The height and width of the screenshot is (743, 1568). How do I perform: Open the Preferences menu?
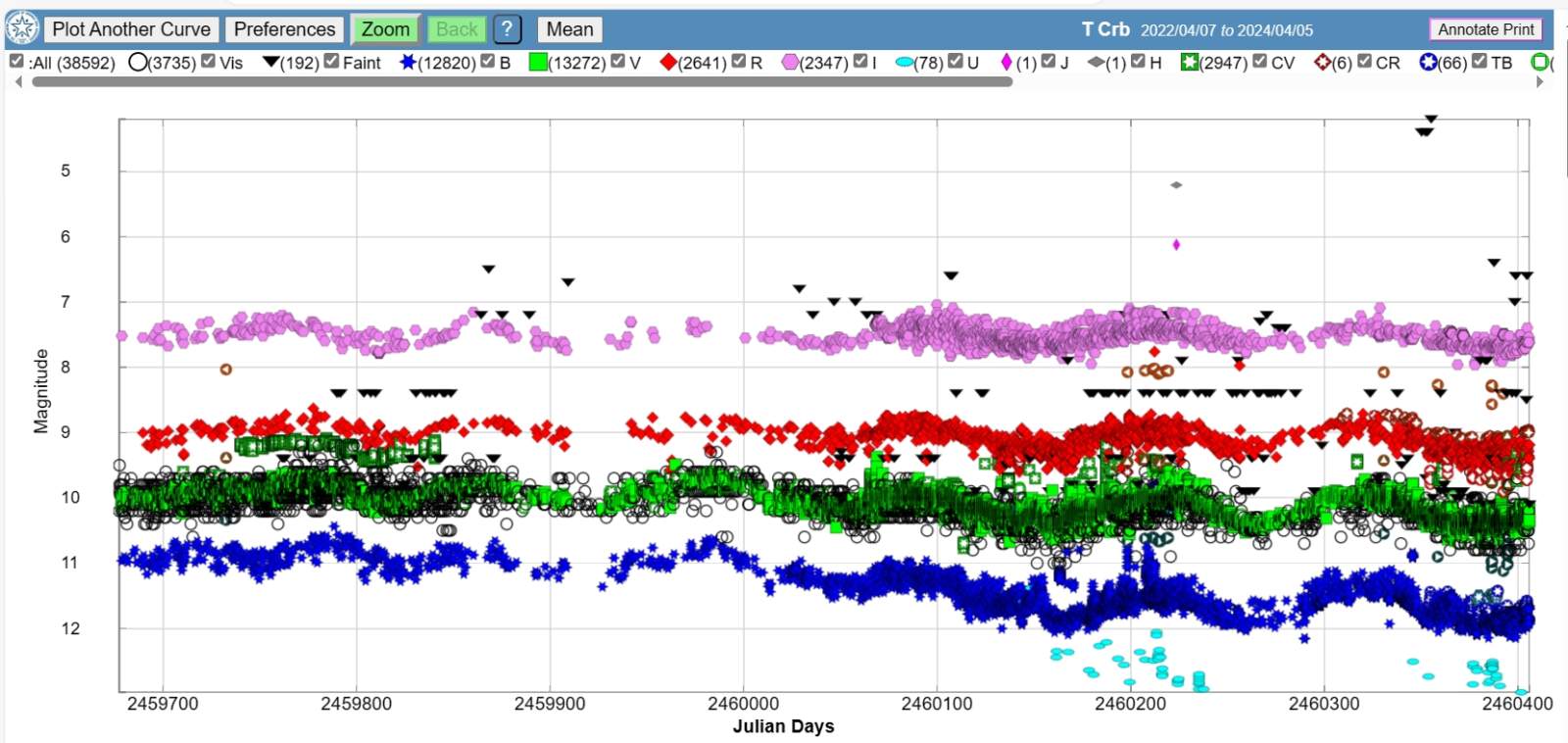[284, 29]
